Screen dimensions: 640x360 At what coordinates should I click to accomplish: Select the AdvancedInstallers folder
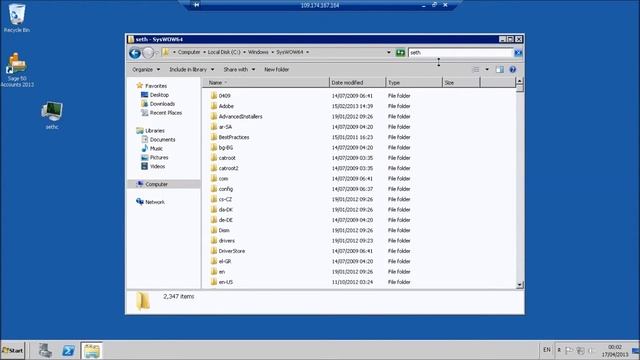tap(240, 116)
